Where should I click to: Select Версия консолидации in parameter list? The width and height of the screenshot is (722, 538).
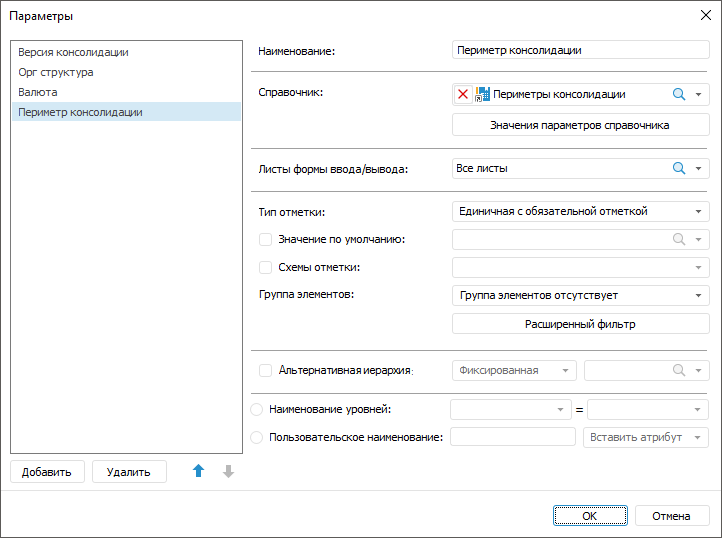(73, 52)
